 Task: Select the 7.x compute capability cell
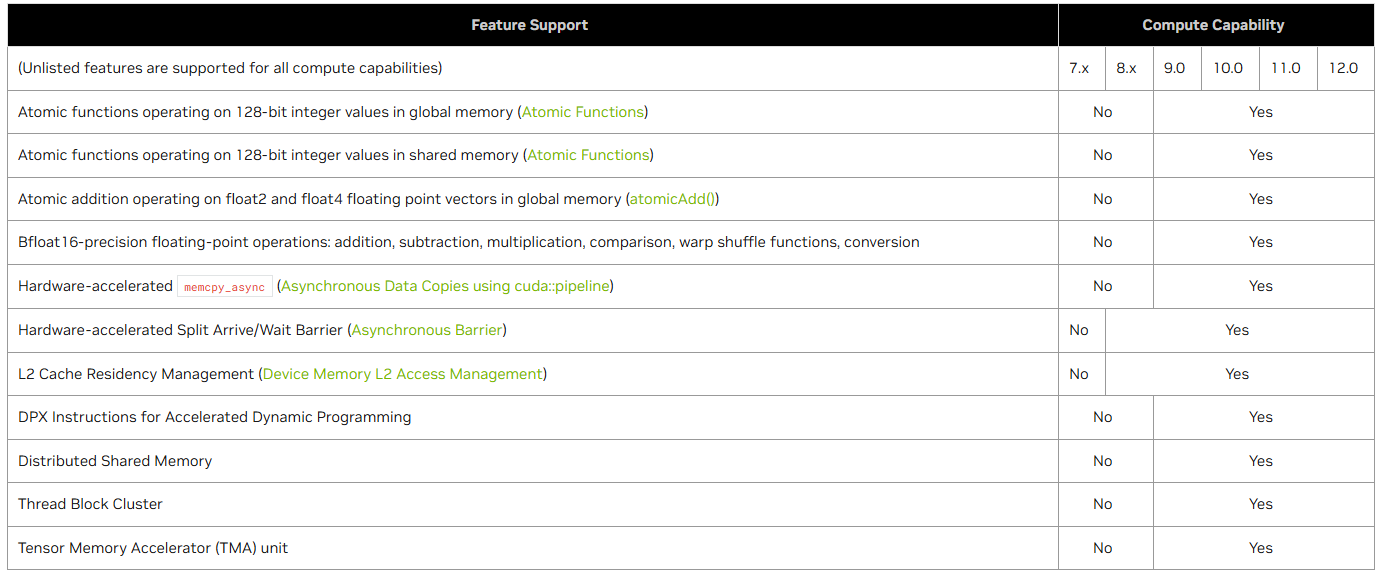(x=1079, y=68)
